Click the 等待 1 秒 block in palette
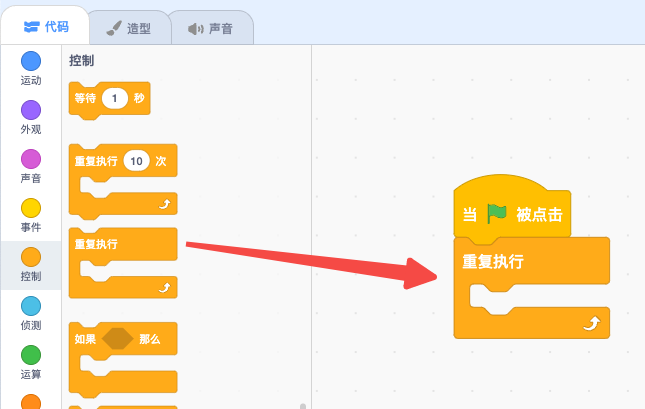Image resolution: width=645 pixels, height=409 pixels. tap(109, 100)
